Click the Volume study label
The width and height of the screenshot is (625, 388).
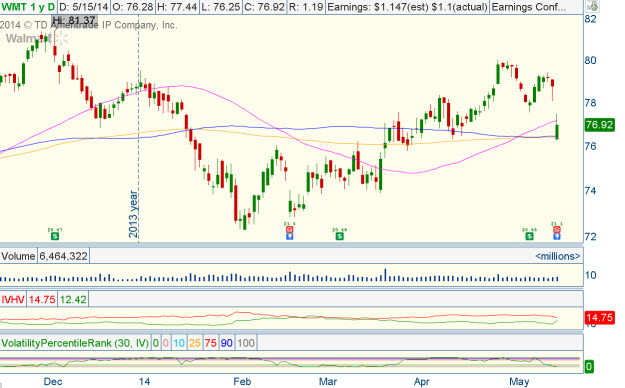coord(18,256)
